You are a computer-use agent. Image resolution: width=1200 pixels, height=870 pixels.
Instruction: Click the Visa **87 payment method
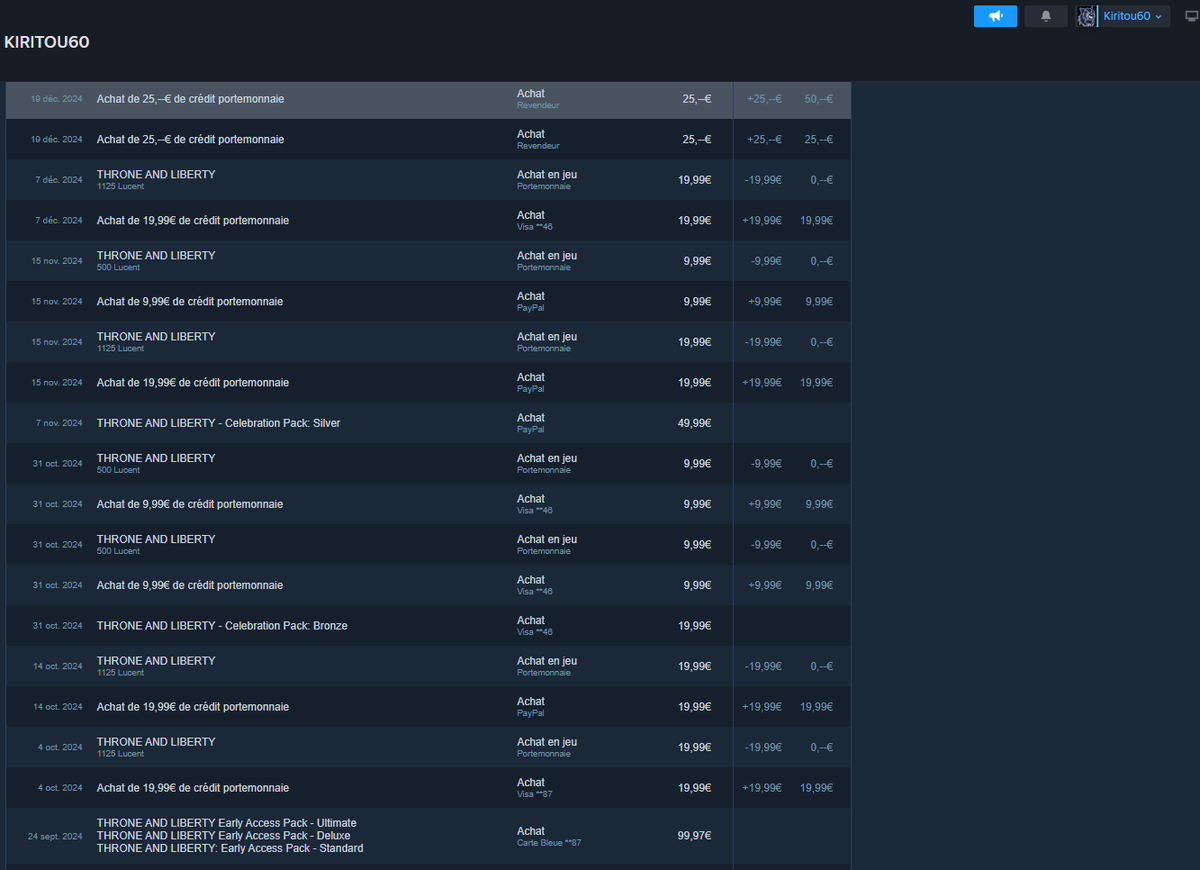tap(535, 794)
